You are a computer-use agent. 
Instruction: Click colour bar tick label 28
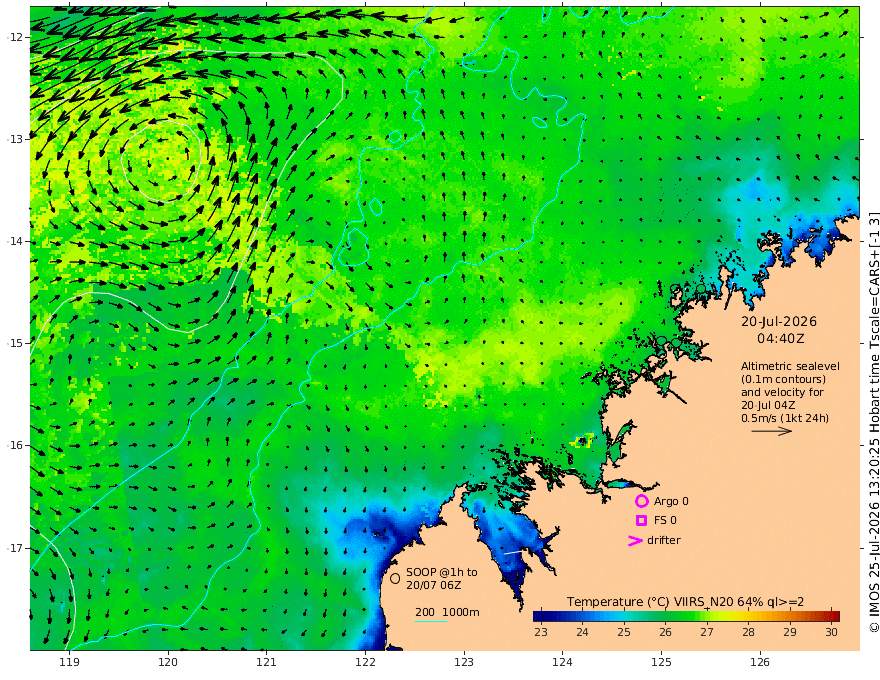749,632
